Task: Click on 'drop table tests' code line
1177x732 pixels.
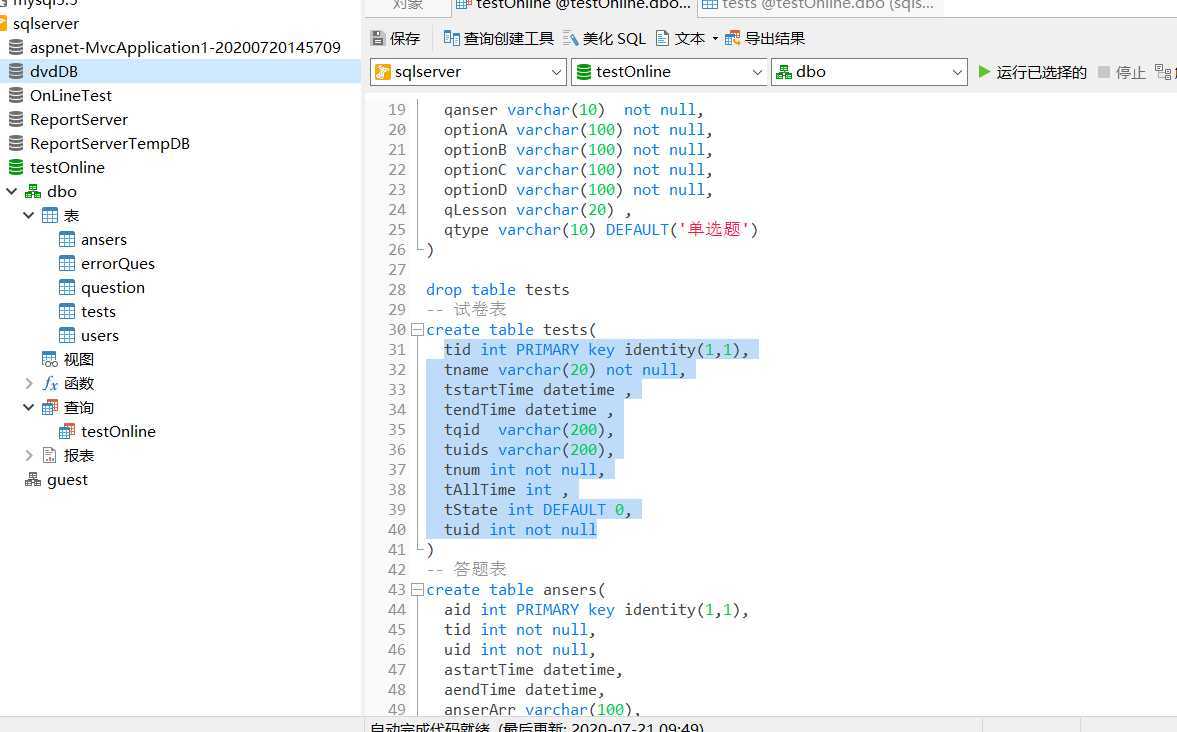Action: click(x=498, y=290)
